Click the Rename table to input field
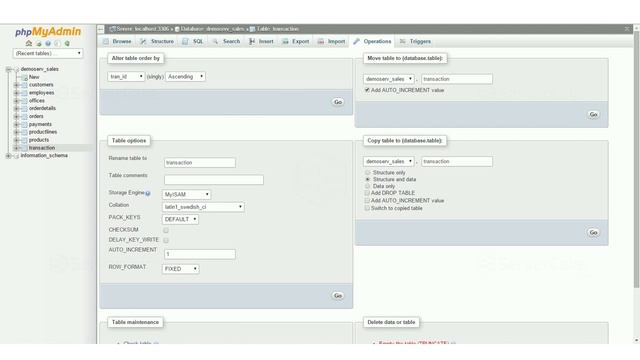Viewport: 640px width, 360px height. [x=200, y=162]
